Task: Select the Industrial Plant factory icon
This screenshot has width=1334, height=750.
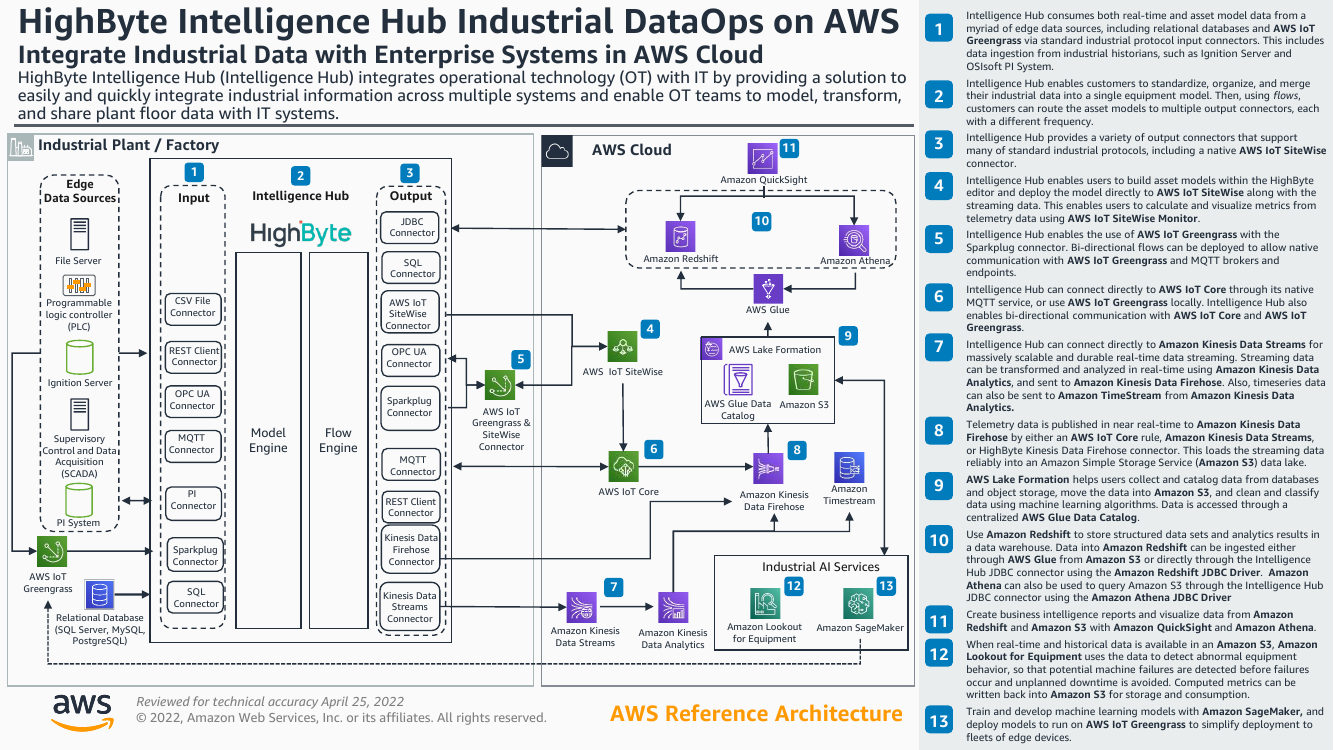Action: coord(21,146)
